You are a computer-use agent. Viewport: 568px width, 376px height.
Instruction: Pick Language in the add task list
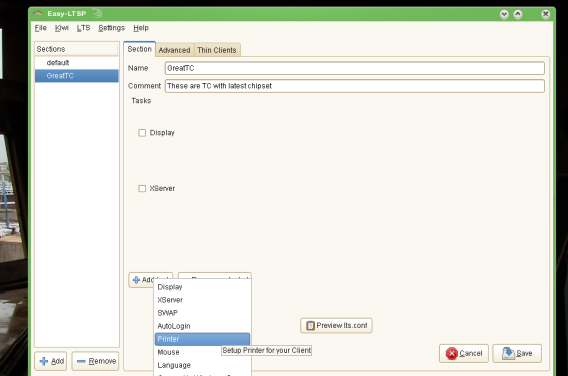[x=202, y=365]
